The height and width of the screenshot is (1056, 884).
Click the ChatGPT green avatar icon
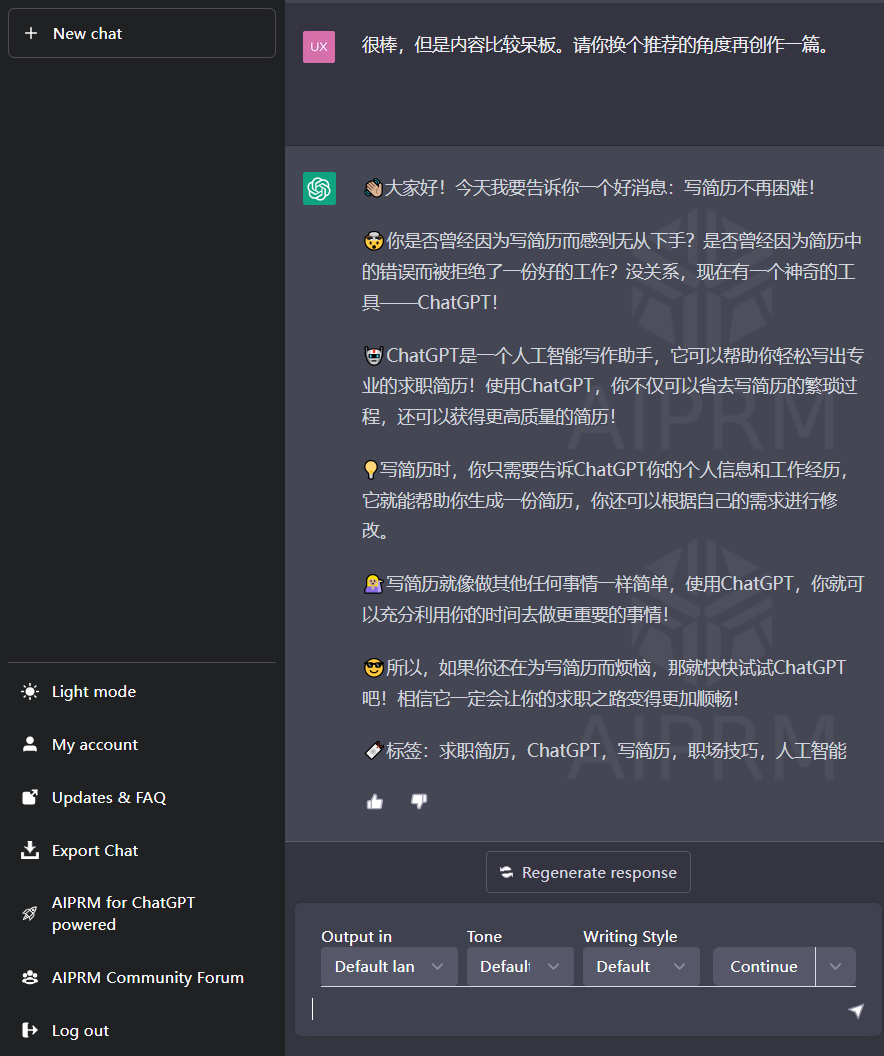point(319,188)
